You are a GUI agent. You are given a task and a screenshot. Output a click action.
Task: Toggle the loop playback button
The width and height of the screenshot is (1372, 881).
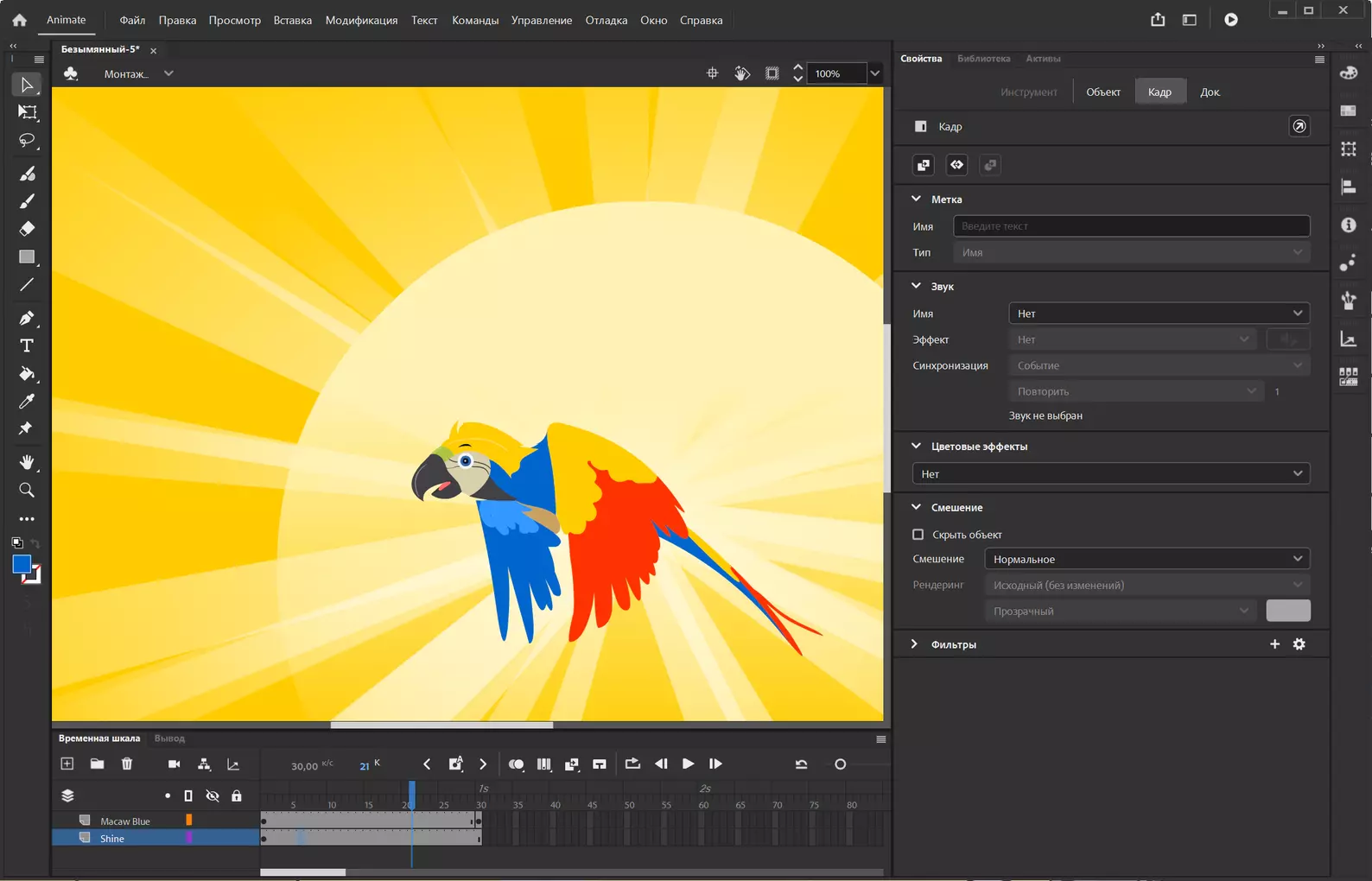632,764
